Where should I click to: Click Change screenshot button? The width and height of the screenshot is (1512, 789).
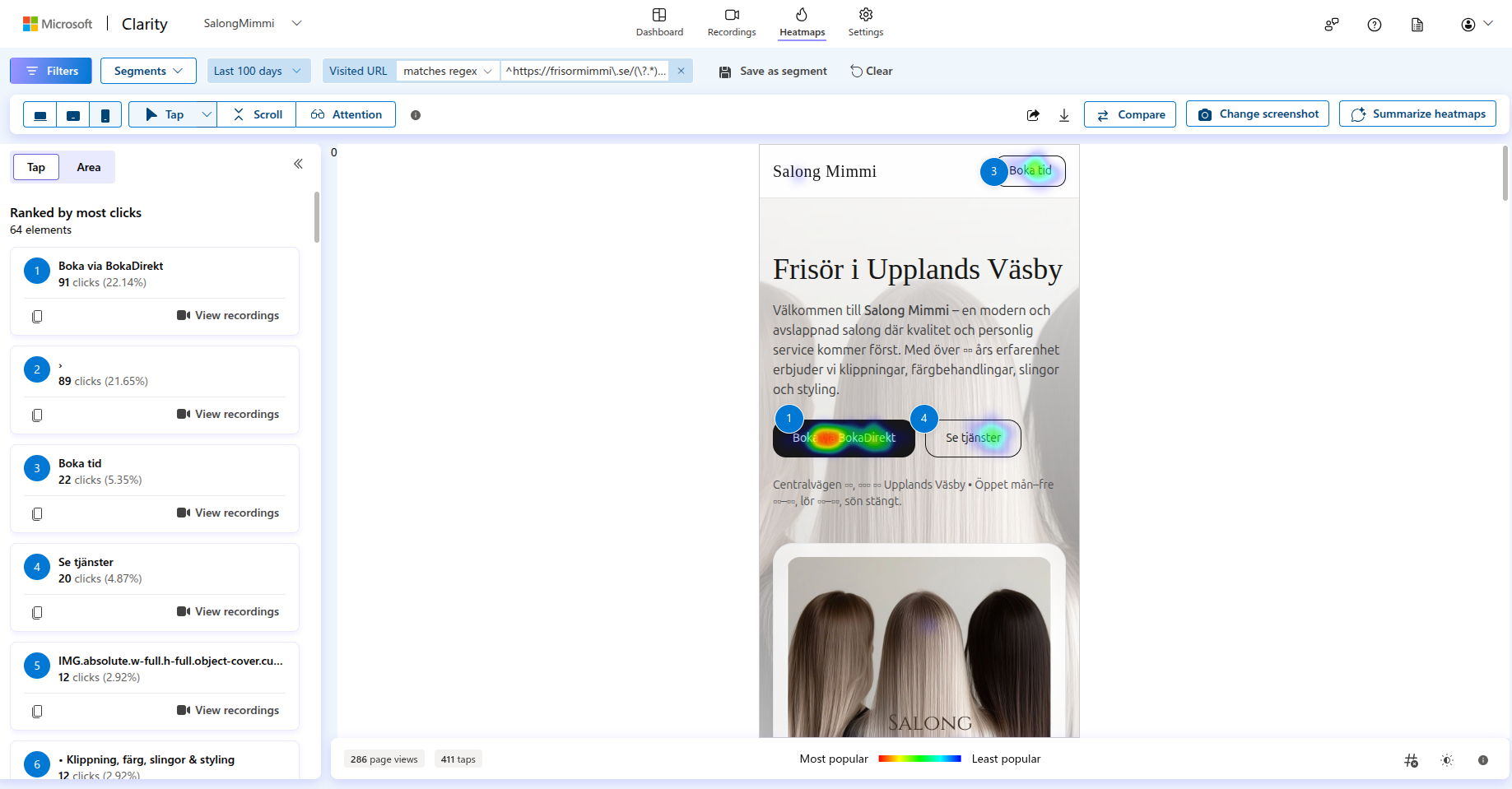click(1258, 114)
